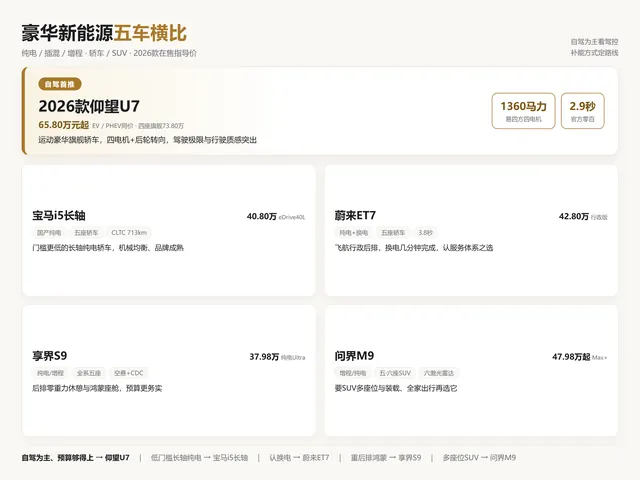The image size is (640, 480).
Task: Click the Max+ trim label
Action: click(x=600, y=358)
